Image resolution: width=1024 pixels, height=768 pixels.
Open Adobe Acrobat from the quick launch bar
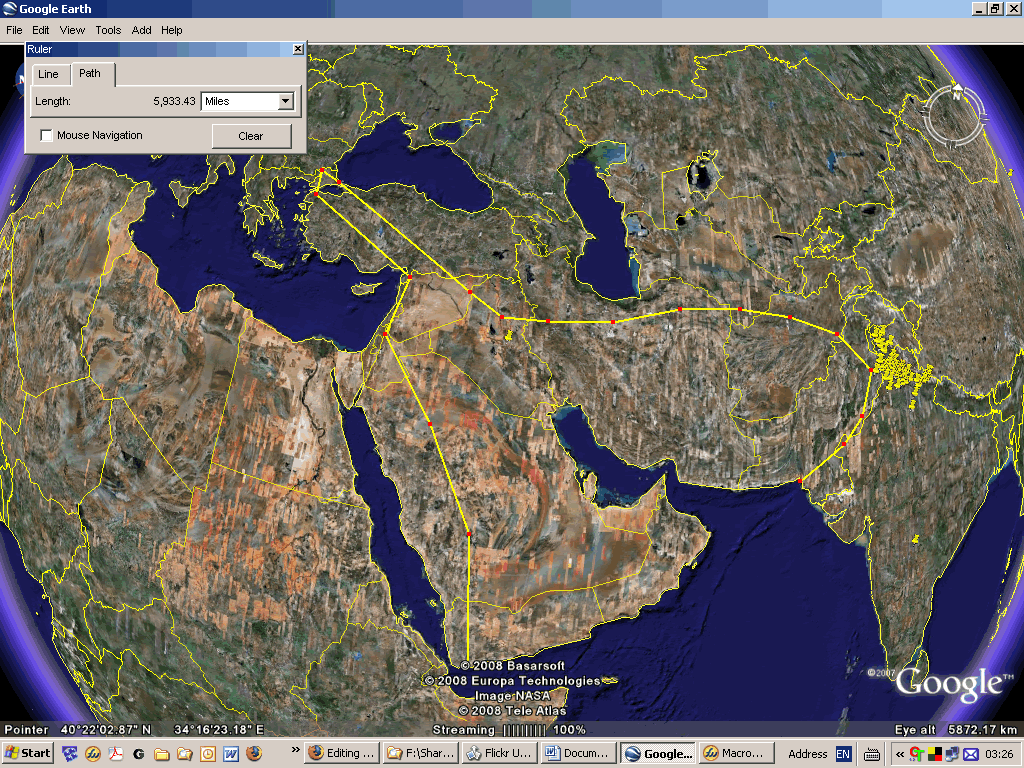116,754
